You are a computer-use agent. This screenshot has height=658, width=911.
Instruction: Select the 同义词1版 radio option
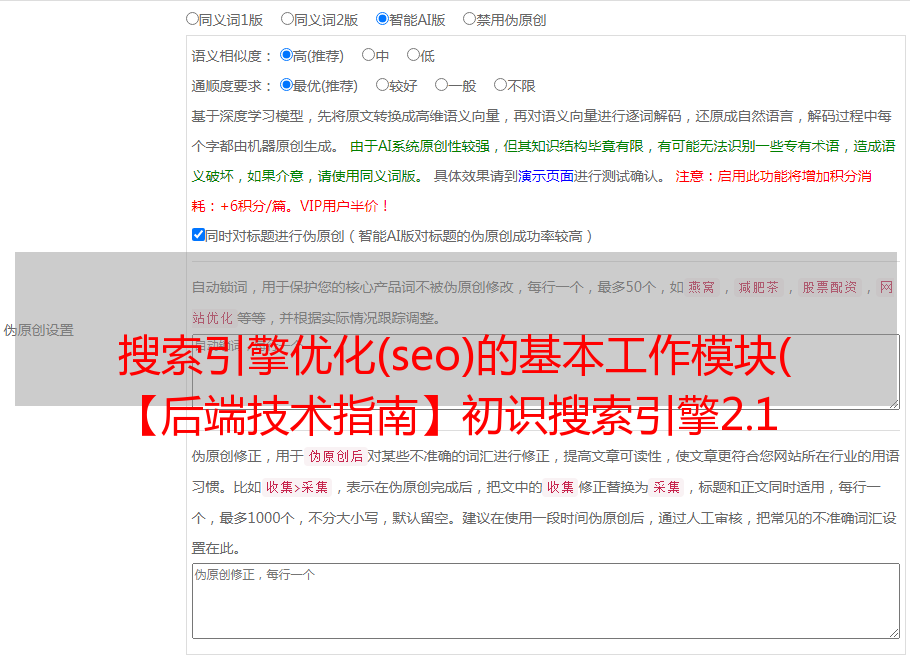[192, 19]
